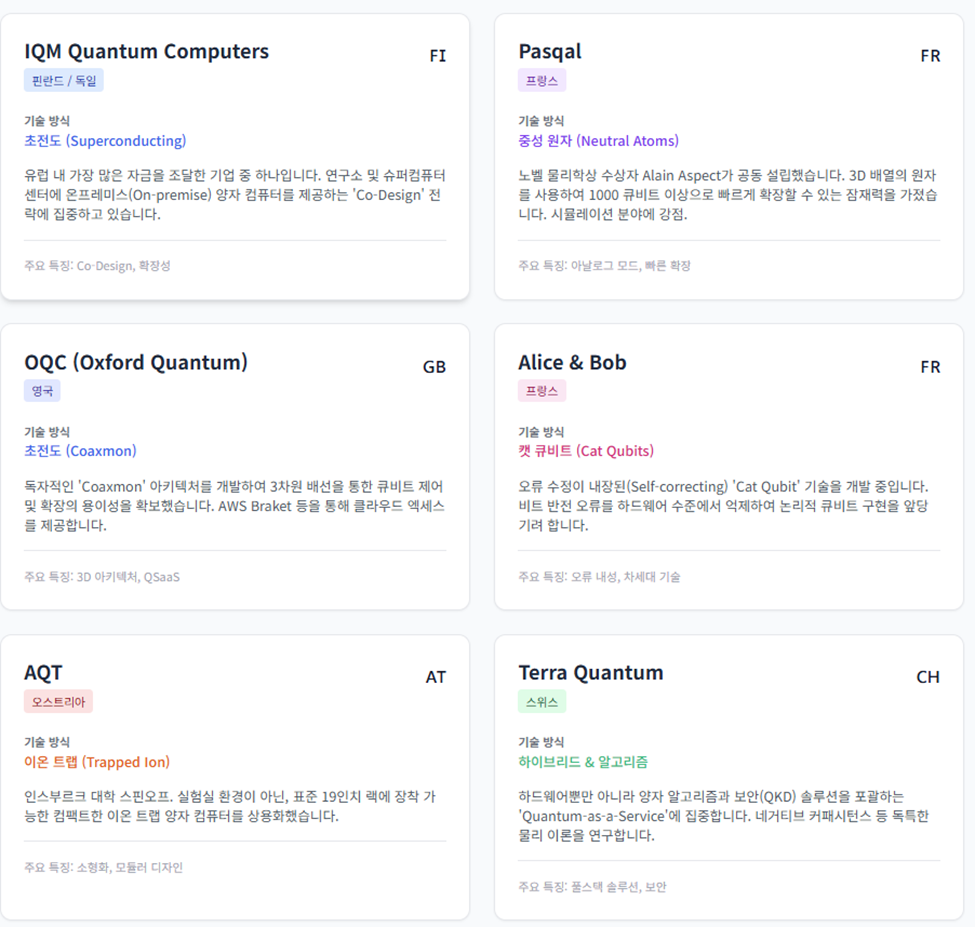Select the 중성 원자 (Neutral Atoms) label
975x927 pixels.
pos(598,141)
